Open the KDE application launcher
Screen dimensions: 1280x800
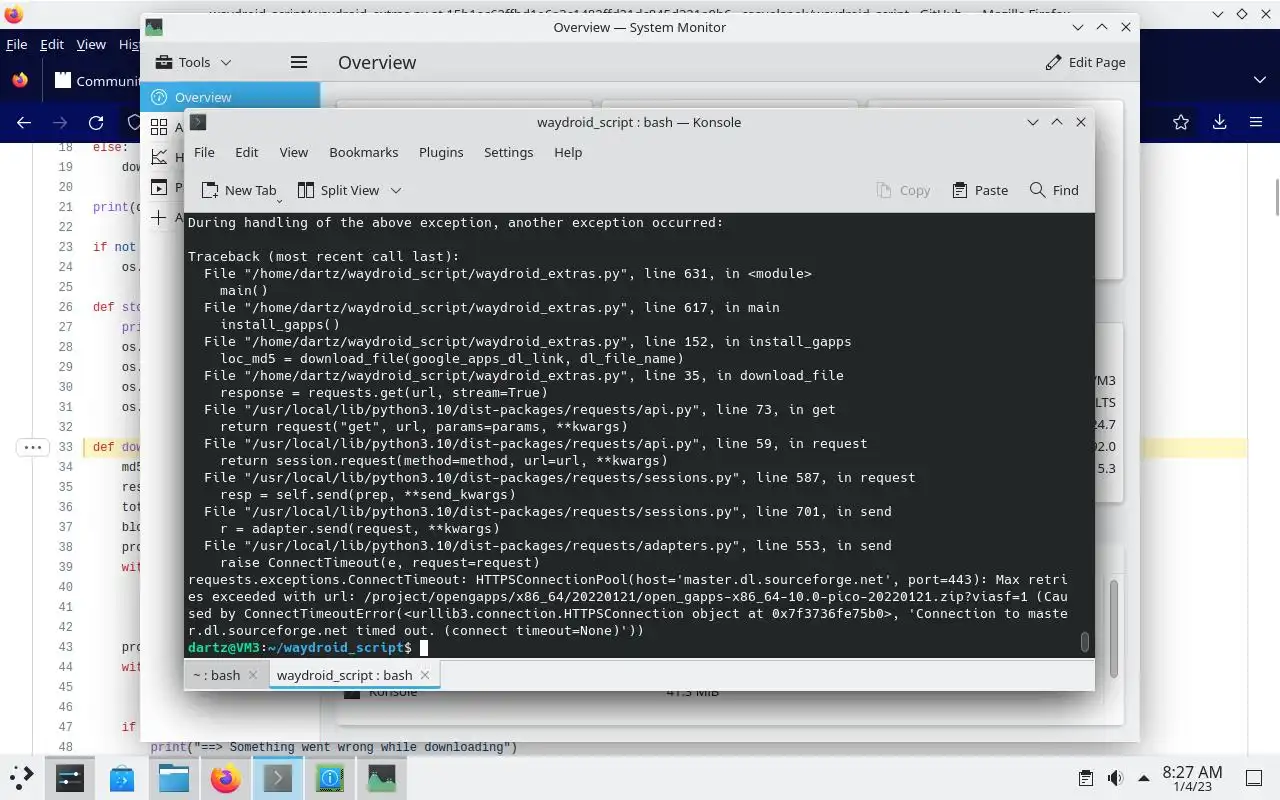22,777
